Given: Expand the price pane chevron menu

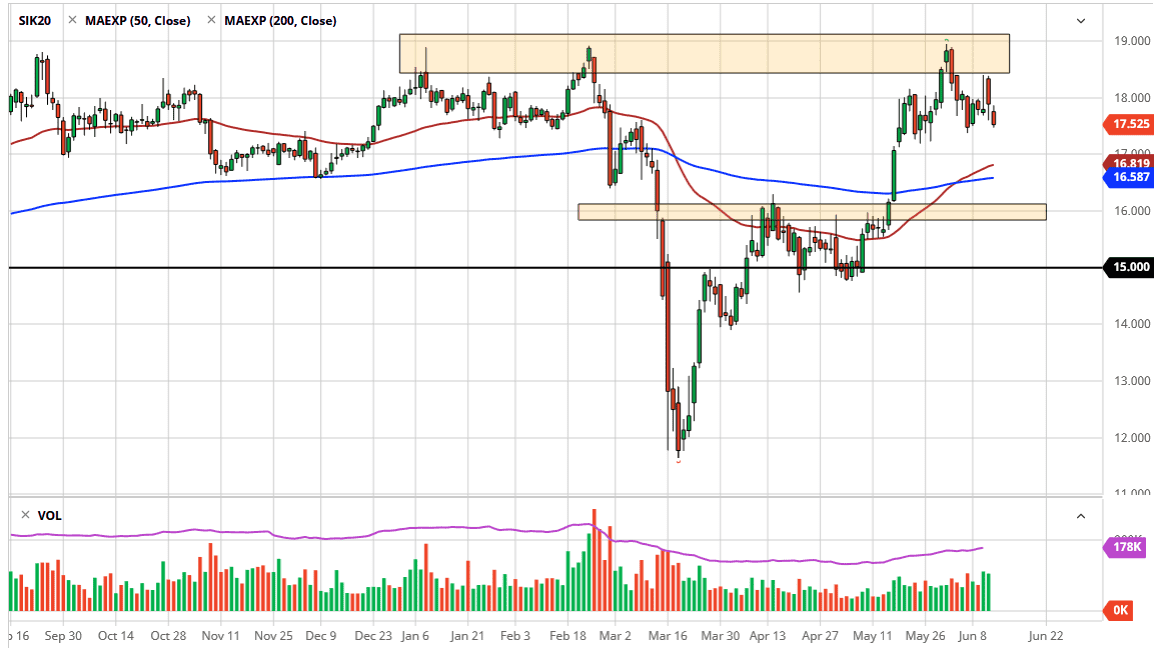Looking at the screenshot, I should (1080, 20).
